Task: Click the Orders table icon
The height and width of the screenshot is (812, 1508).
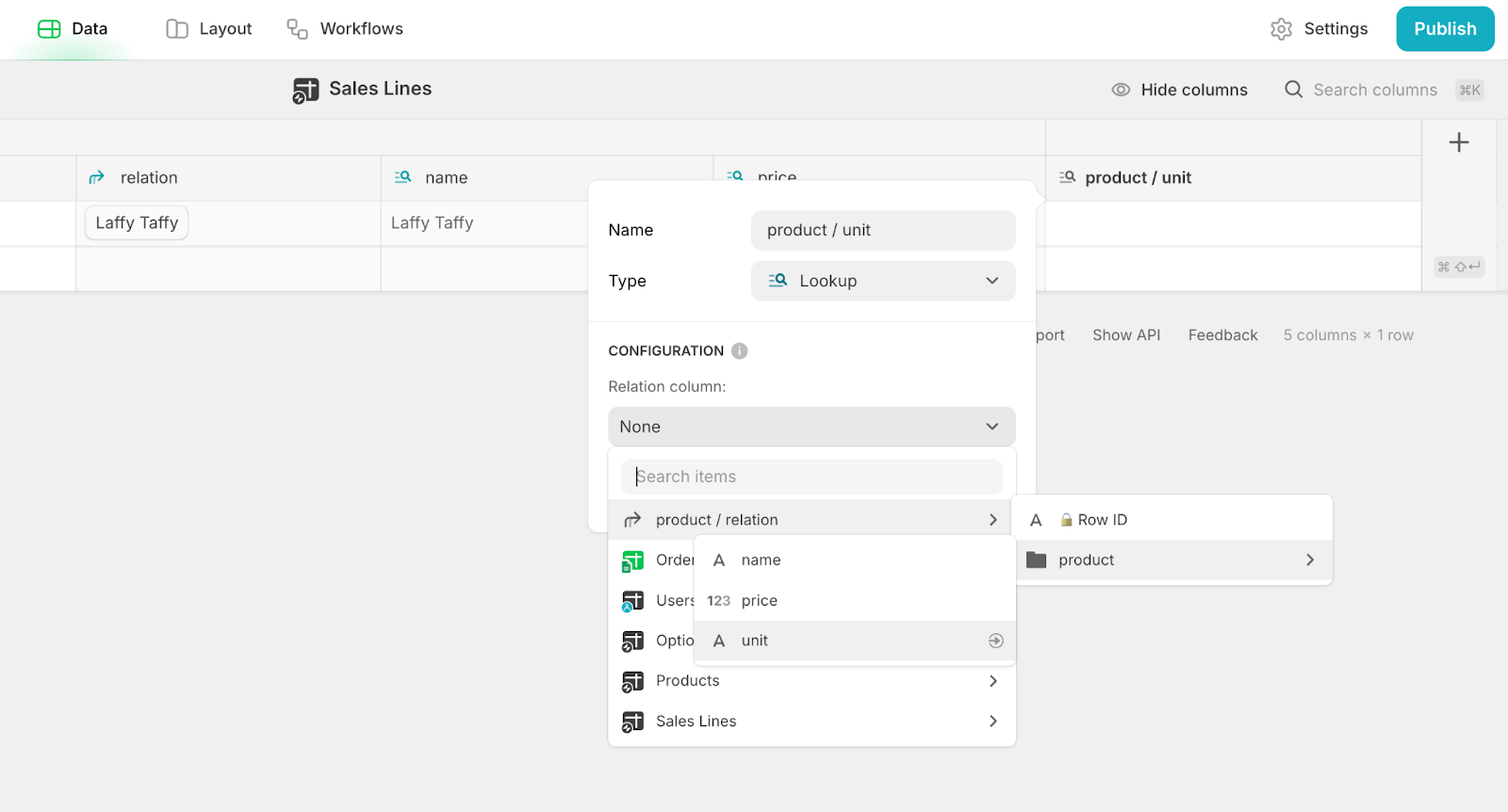Action: click(x=632, y=561)
